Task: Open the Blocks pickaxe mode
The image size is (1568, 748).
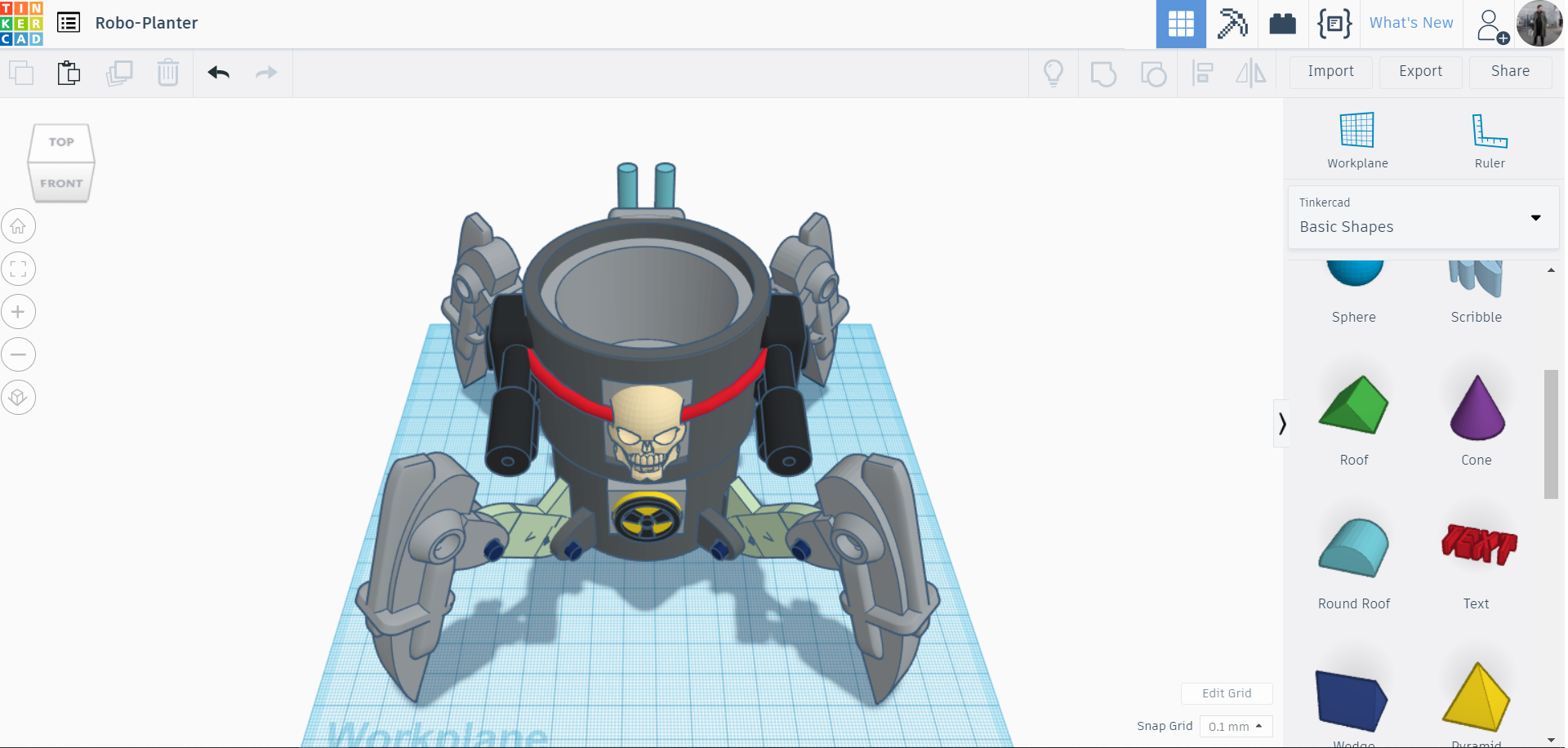Action: pyautogui.click(x=1232, y=24)
